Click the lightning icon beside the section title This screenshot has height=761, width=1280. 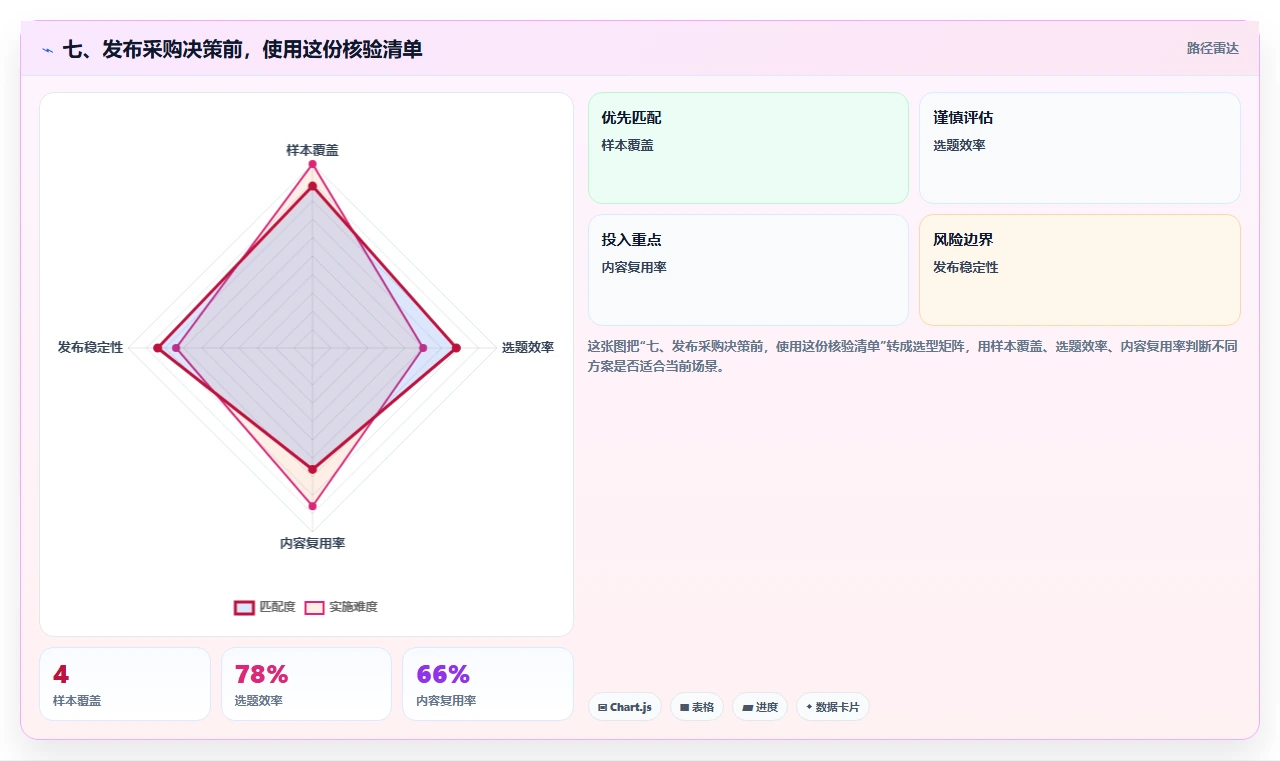47,50
